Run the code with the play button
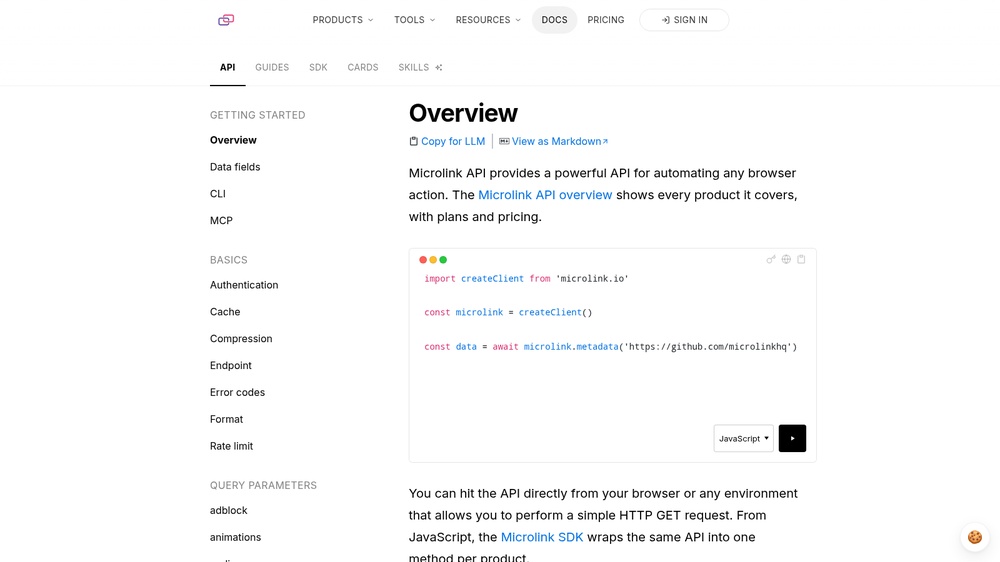1000x562 pixels. click(792, 438)
